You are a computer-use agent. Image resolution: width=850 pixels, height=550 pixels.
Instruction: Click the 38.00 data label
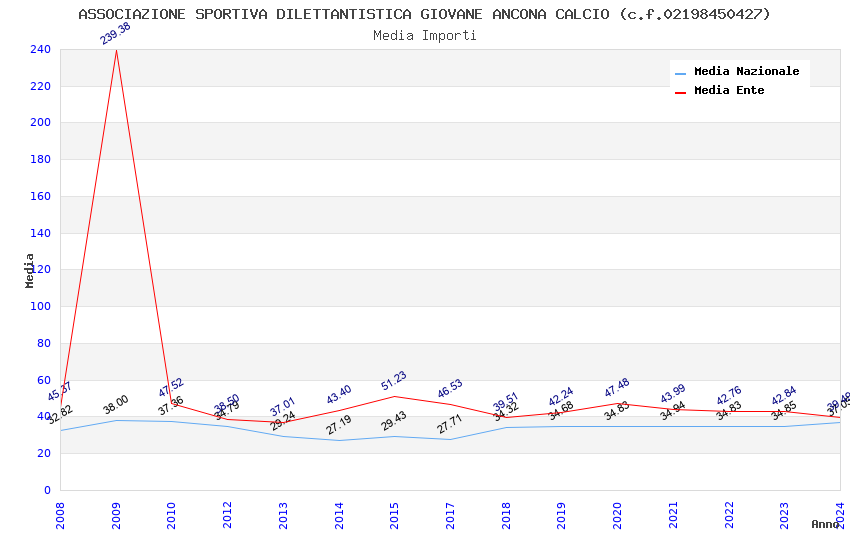115,404
